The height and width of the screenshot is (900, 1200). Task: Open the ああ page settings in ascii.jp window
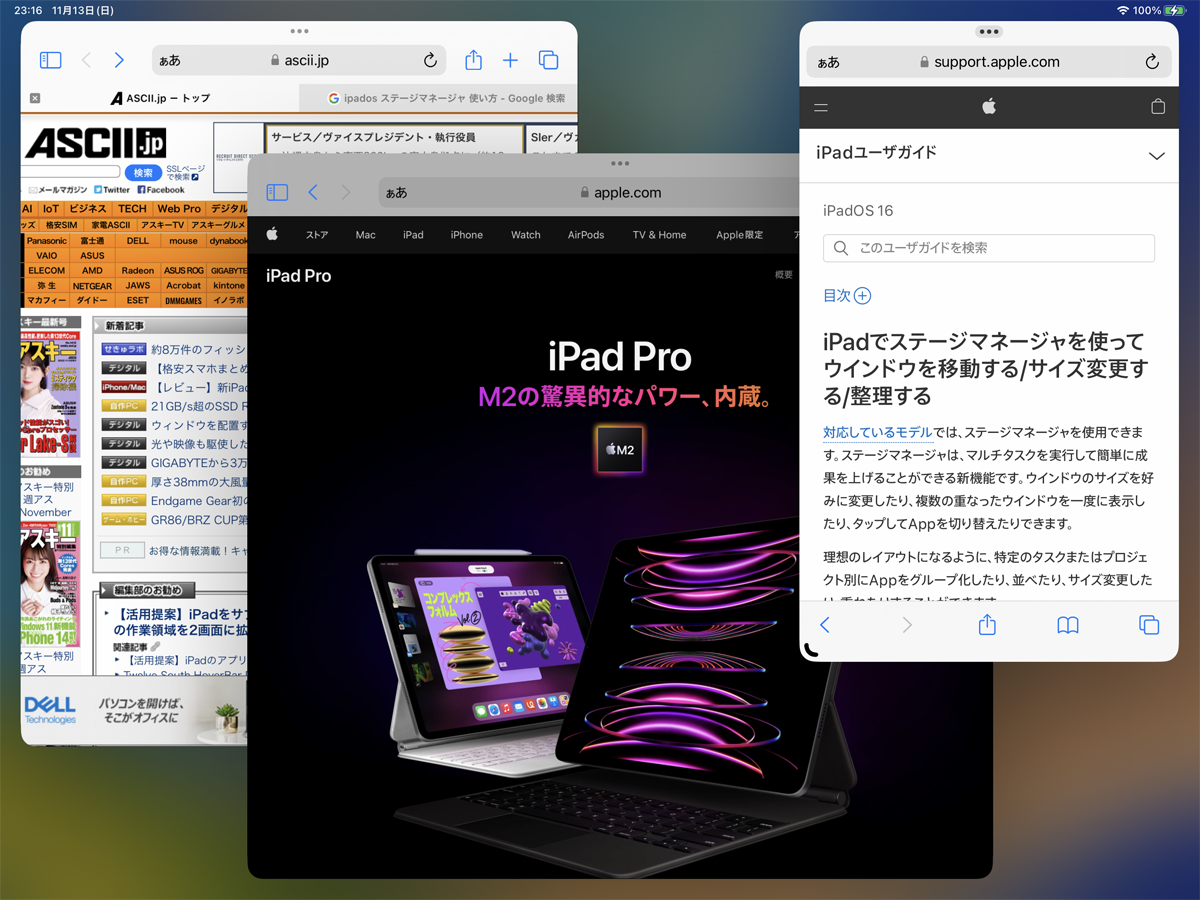[x=169, y=61]
